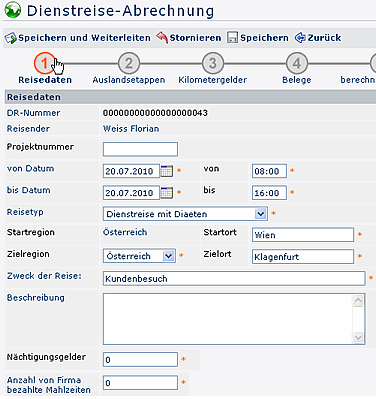
Task: Click the bis time field 16:00
Action: 269,193
